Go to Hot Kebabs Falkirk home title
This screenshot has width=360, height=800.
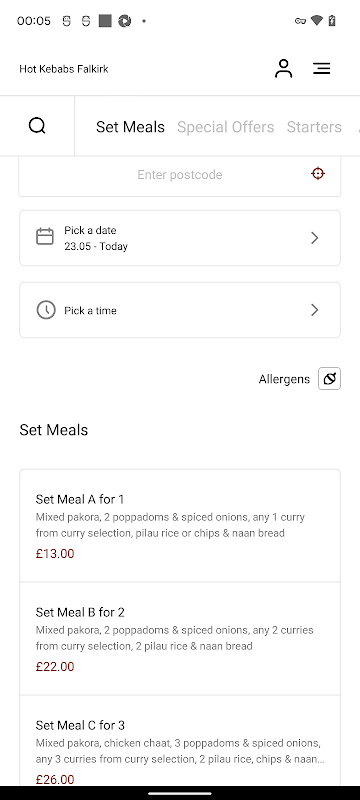64,69
